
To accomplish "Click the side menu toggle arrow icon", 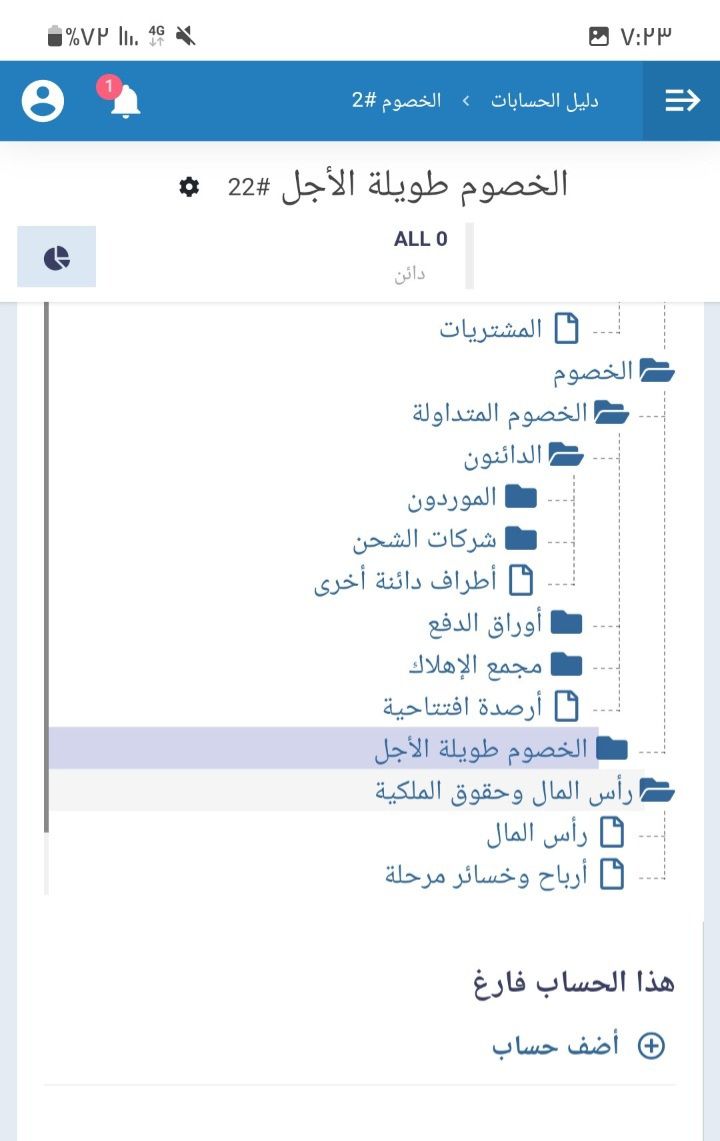I will [x=682, y=101].
